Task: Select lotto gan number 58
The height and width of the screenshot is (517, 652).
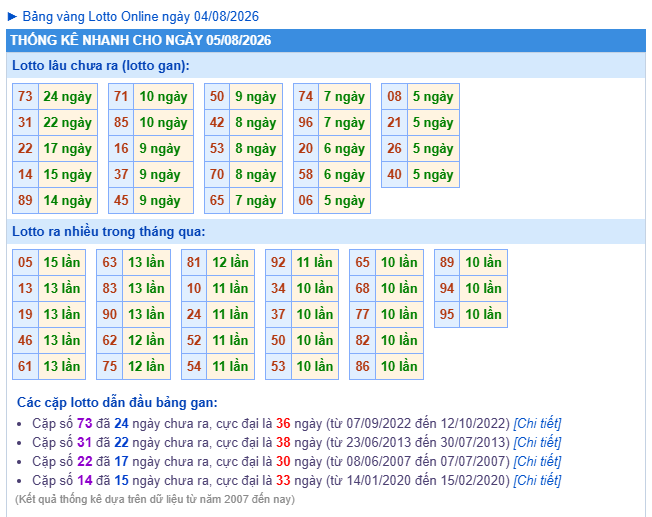Action: [x=306, y=174]
